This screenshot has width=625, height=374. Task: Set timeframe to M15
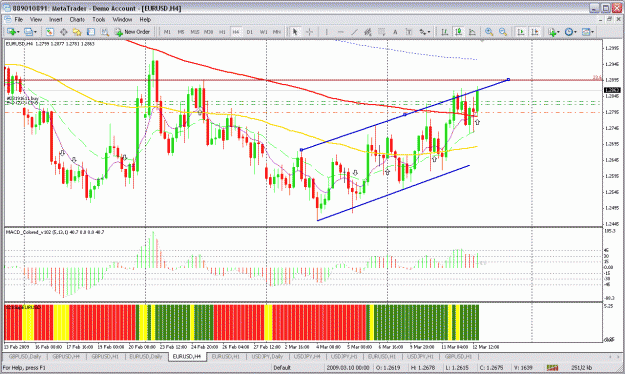(x=195, y=32)
